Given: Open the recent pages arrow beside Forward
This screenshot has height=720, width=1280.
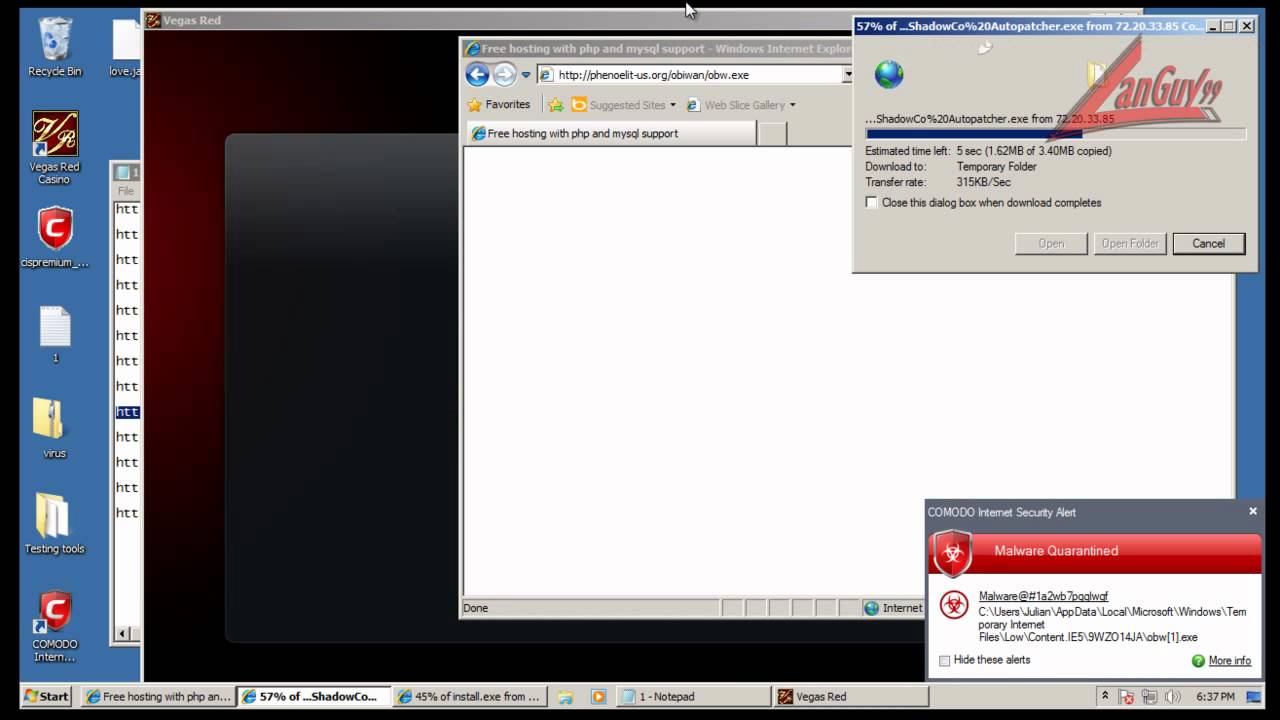Looking at the screenshot, I should coord(526,75).
